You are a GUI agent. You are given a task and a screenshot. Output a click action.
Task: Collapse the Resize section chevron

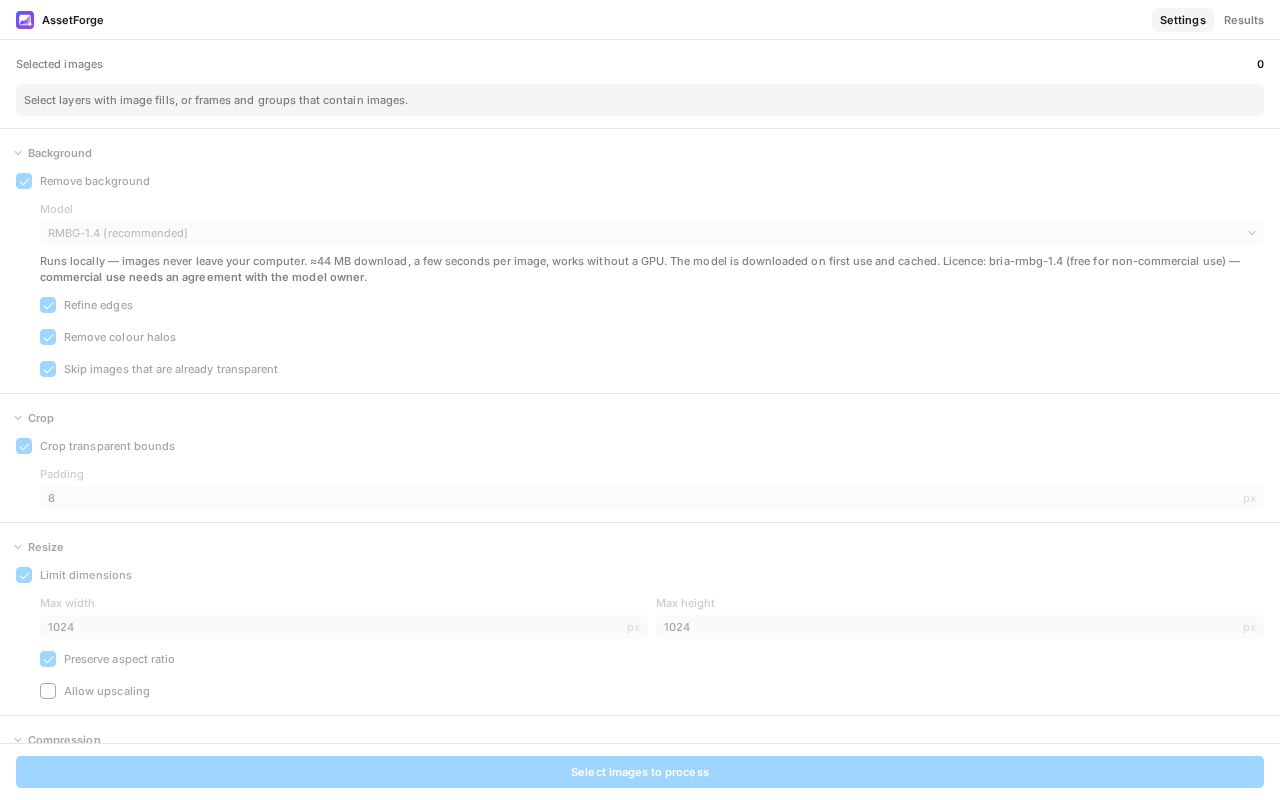[x=18, y=547]
